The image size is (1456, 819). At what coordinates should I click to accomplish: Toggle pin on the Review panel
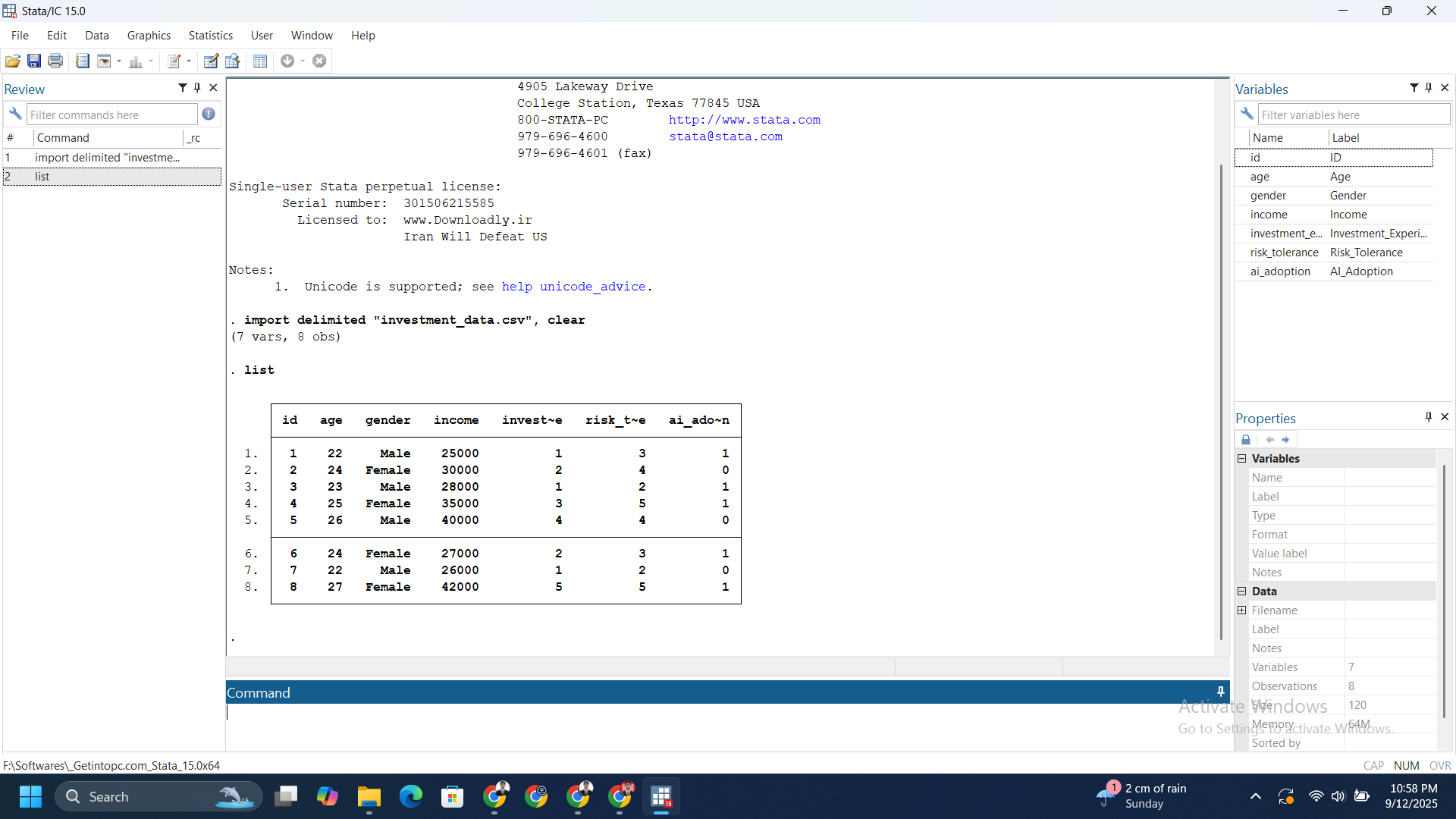(197, 88)
